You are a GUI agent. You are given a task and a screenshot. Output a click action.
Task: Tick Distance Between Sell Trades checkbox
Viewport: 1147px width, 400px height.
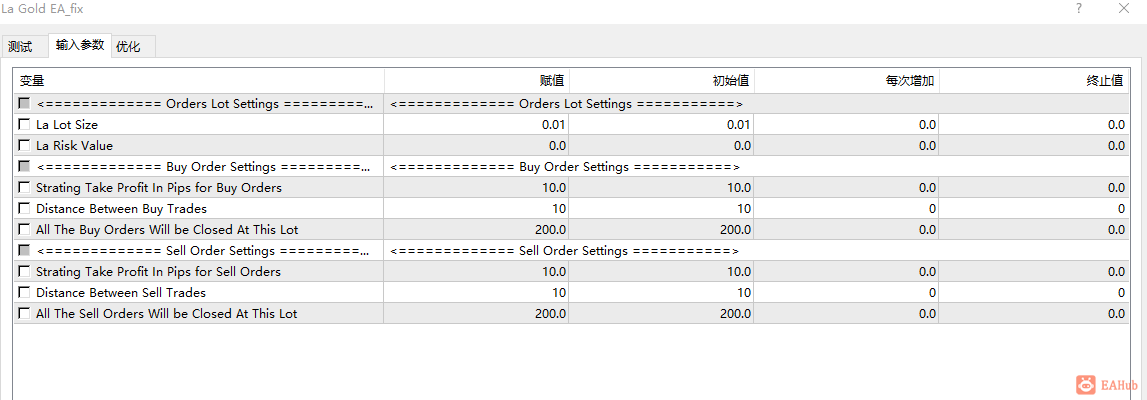pyautogui.click(x=24, y=293)
